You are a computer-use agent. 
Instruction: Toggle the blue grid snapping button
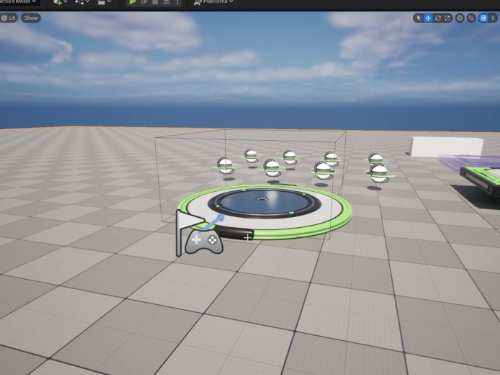[x=483, y=18]
